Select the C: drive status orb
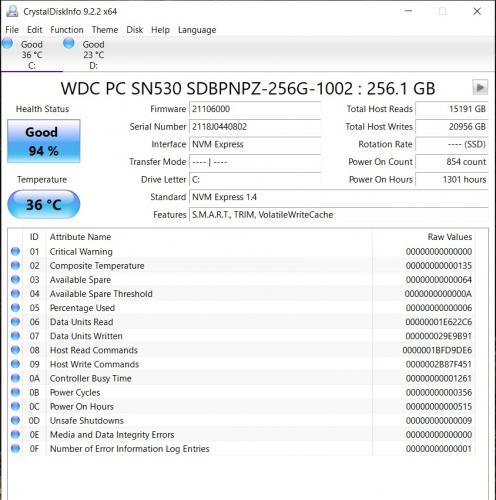496x500 pixels. 7,43
